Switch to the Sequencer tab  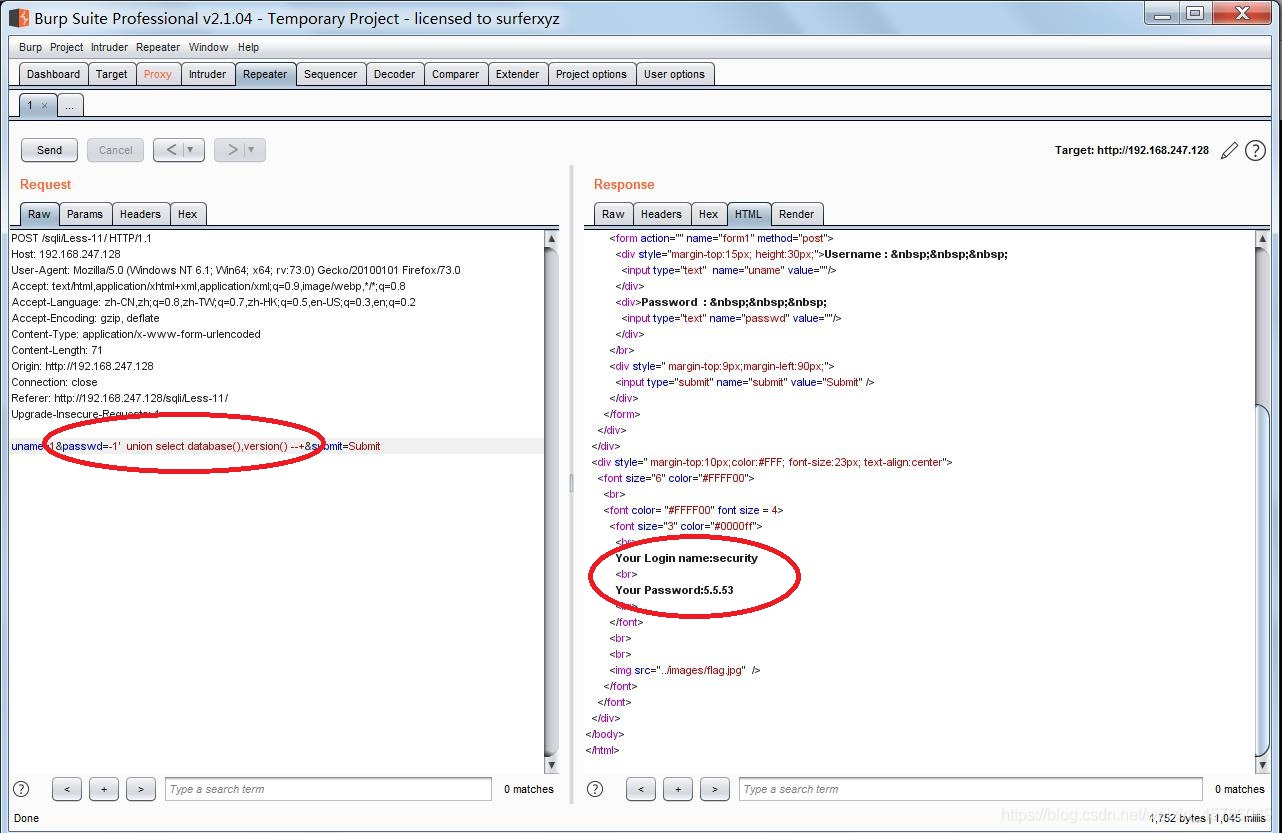(x=330, y=74)
